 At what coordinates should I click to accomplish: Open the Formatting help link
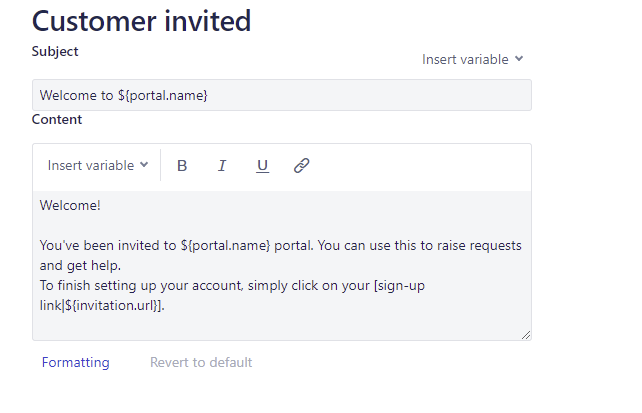point(75,362)
